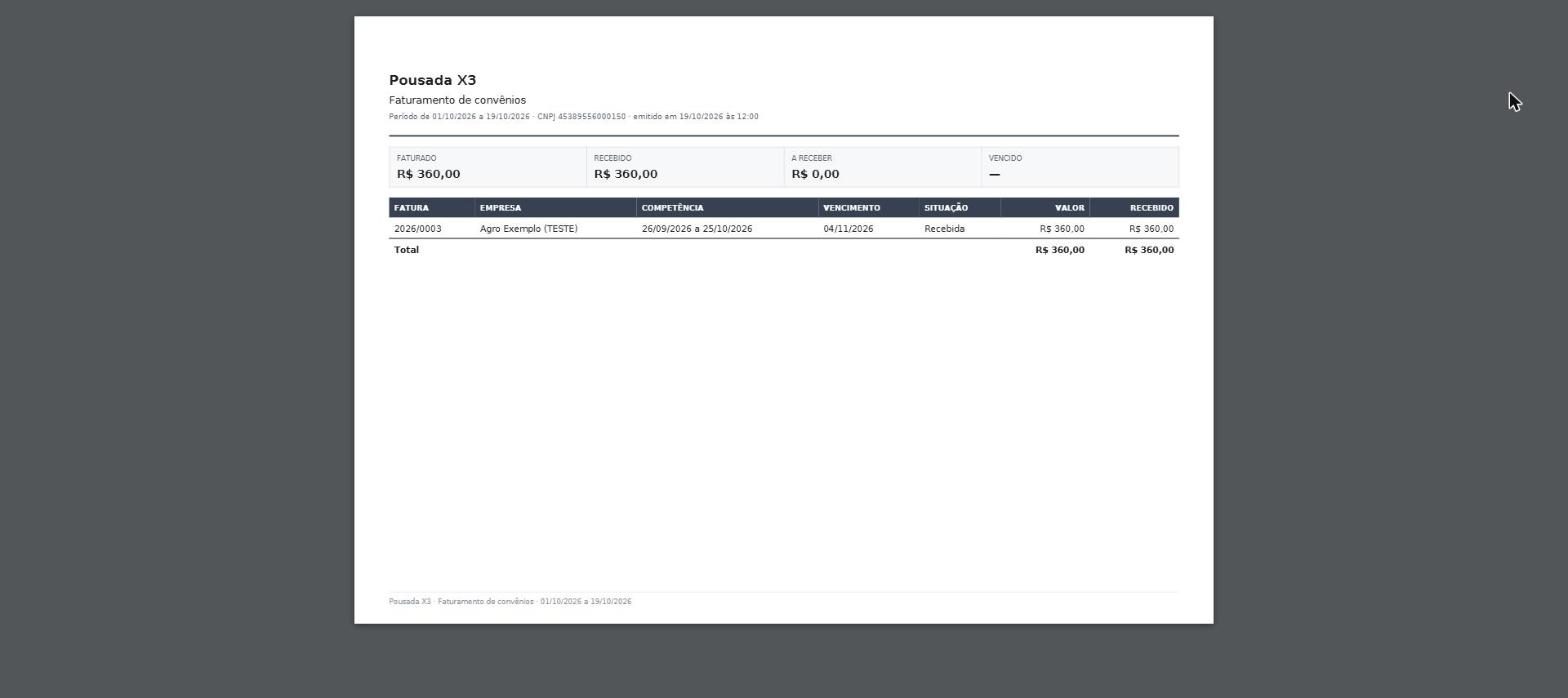Click the Total row label
This screenshot has height=698, width=1568.
click(x=406, y=250)
